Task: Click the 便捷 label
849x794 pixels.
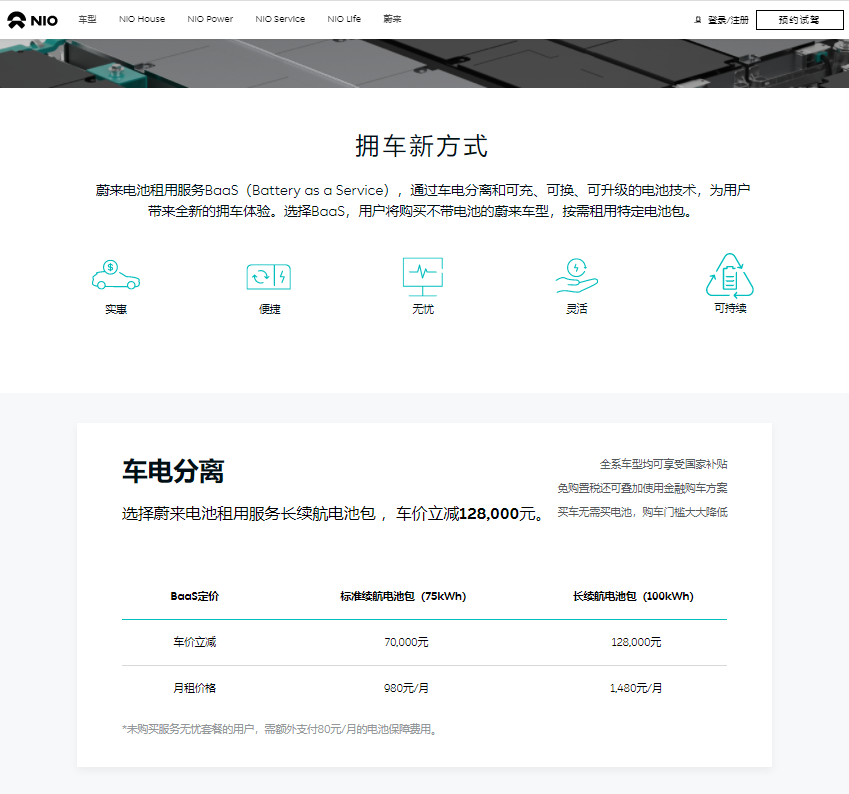Action: click(270, 309)
